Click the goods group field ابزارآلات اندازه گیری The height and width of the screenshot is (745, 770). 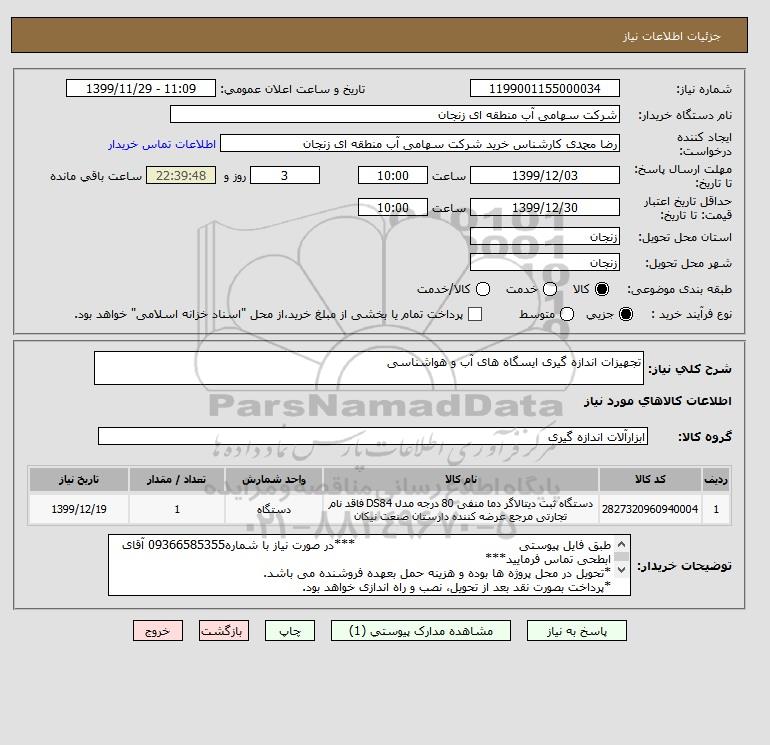[373, 436]
